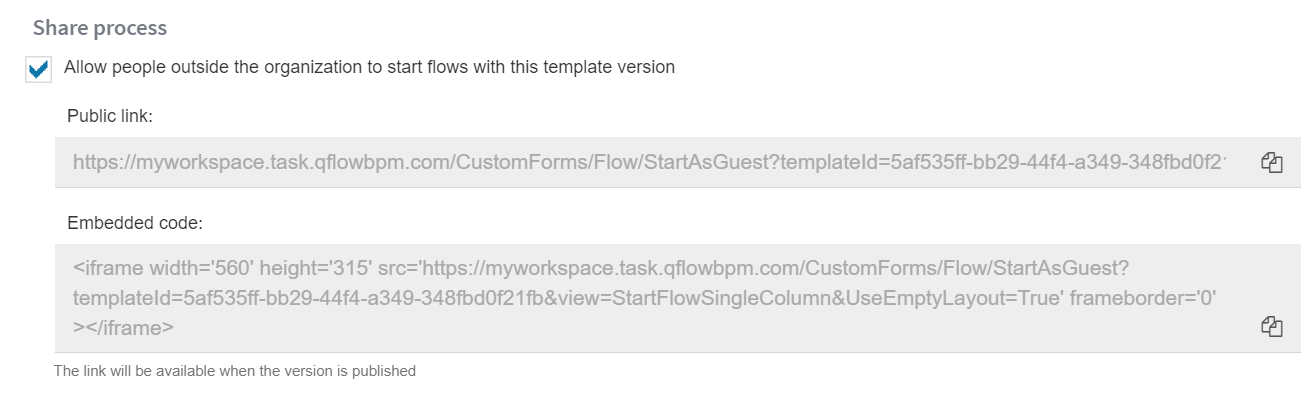Screen dimensions: 1316x401
Task: Select the Embedded code text area
Action: click(677, 298)
